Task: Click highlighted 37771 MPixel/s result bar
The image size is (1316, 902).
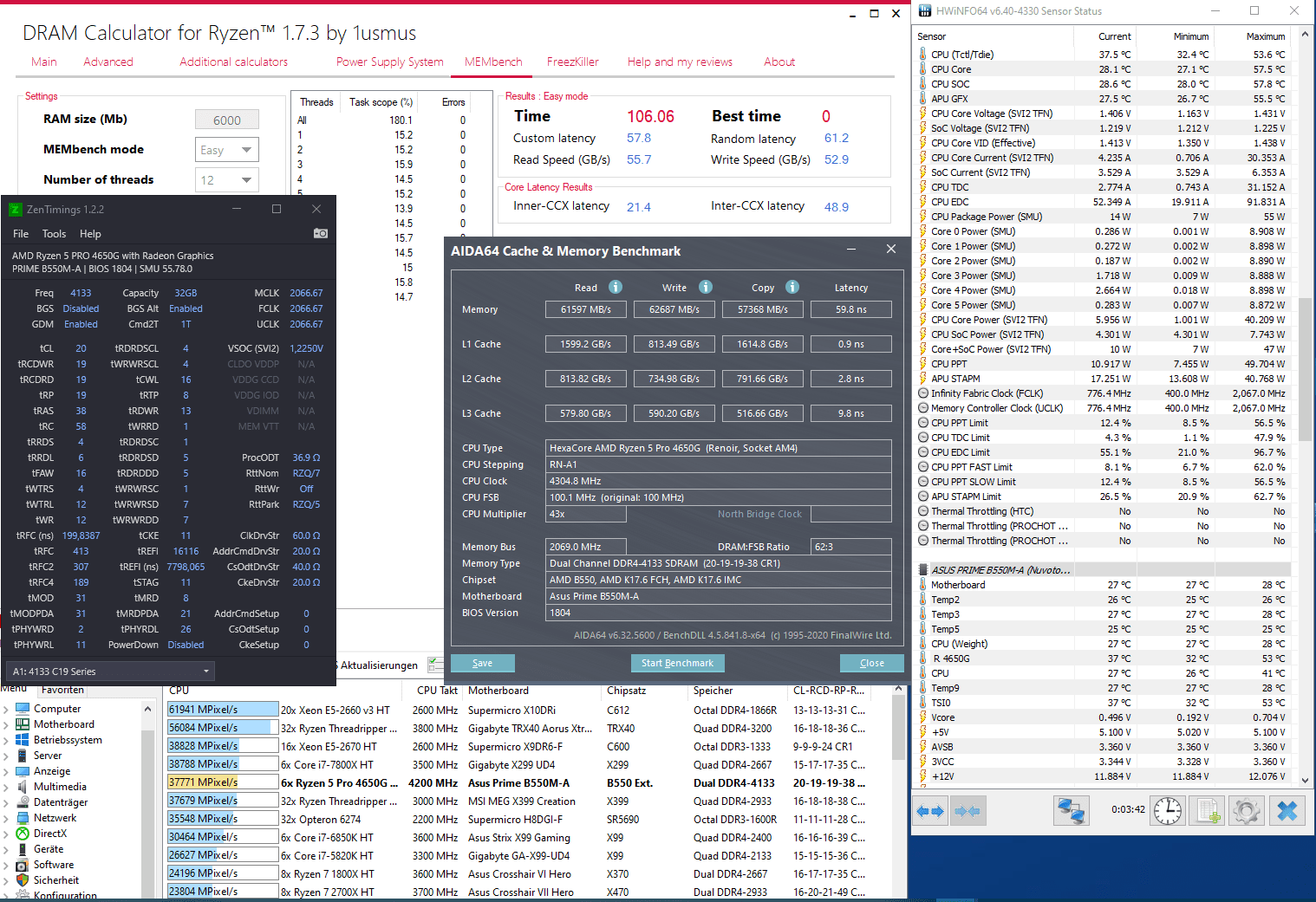Action: tap(223, 782)
